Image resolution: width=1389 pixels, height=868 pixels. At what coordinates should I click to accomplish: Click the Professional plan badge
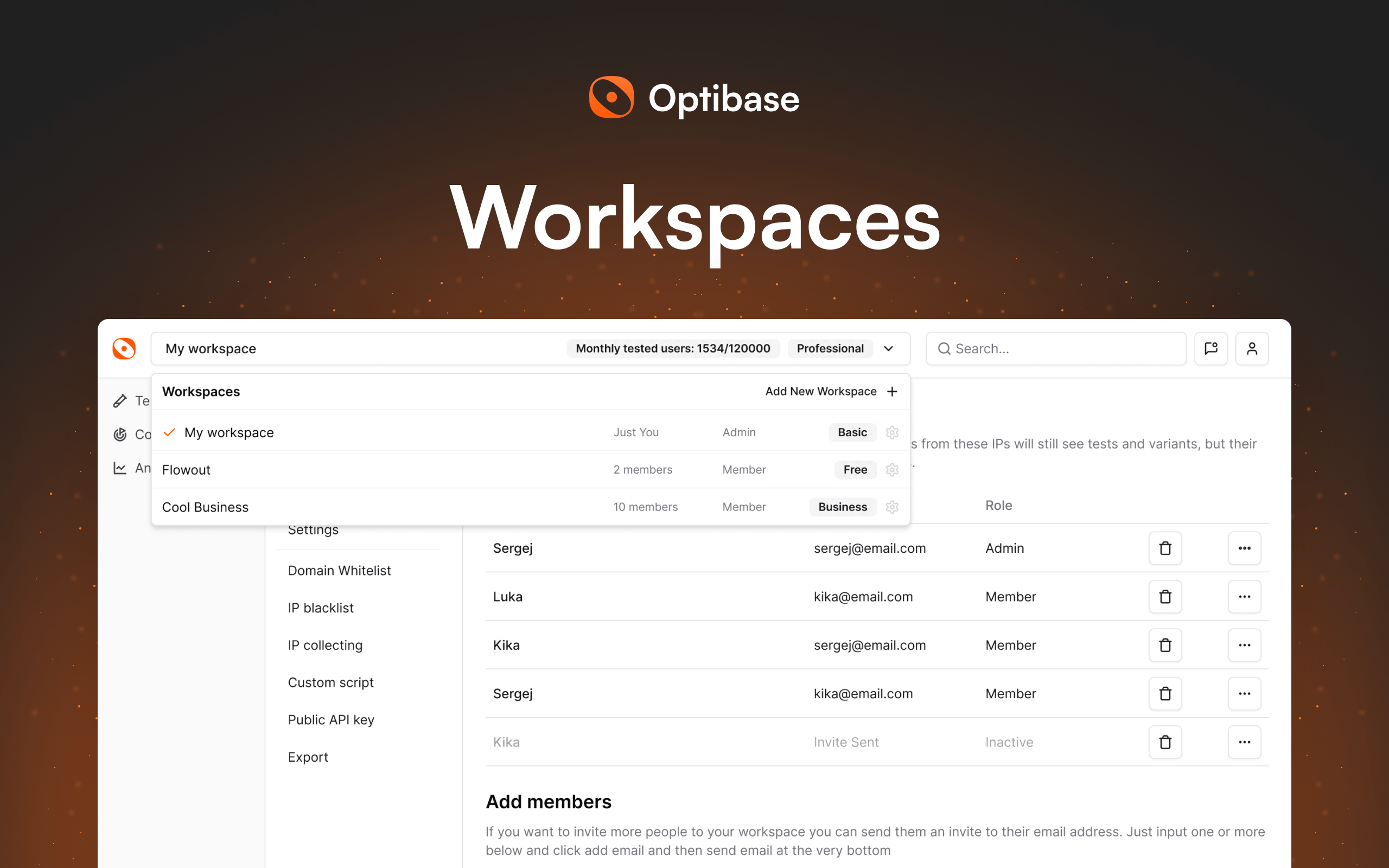coord(830,348)
